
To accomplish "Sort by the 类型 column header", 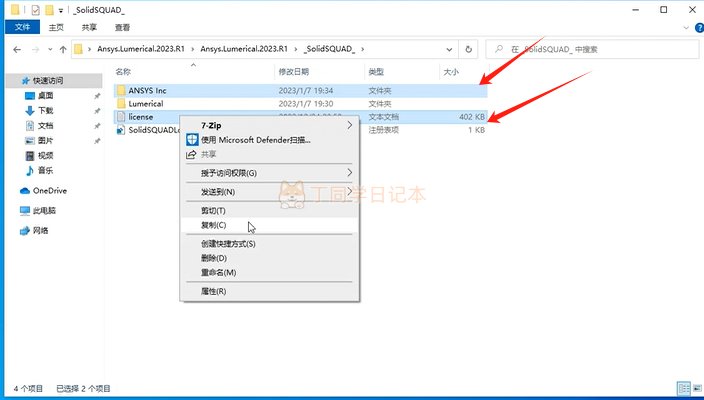I will click(x=376, y=71).
